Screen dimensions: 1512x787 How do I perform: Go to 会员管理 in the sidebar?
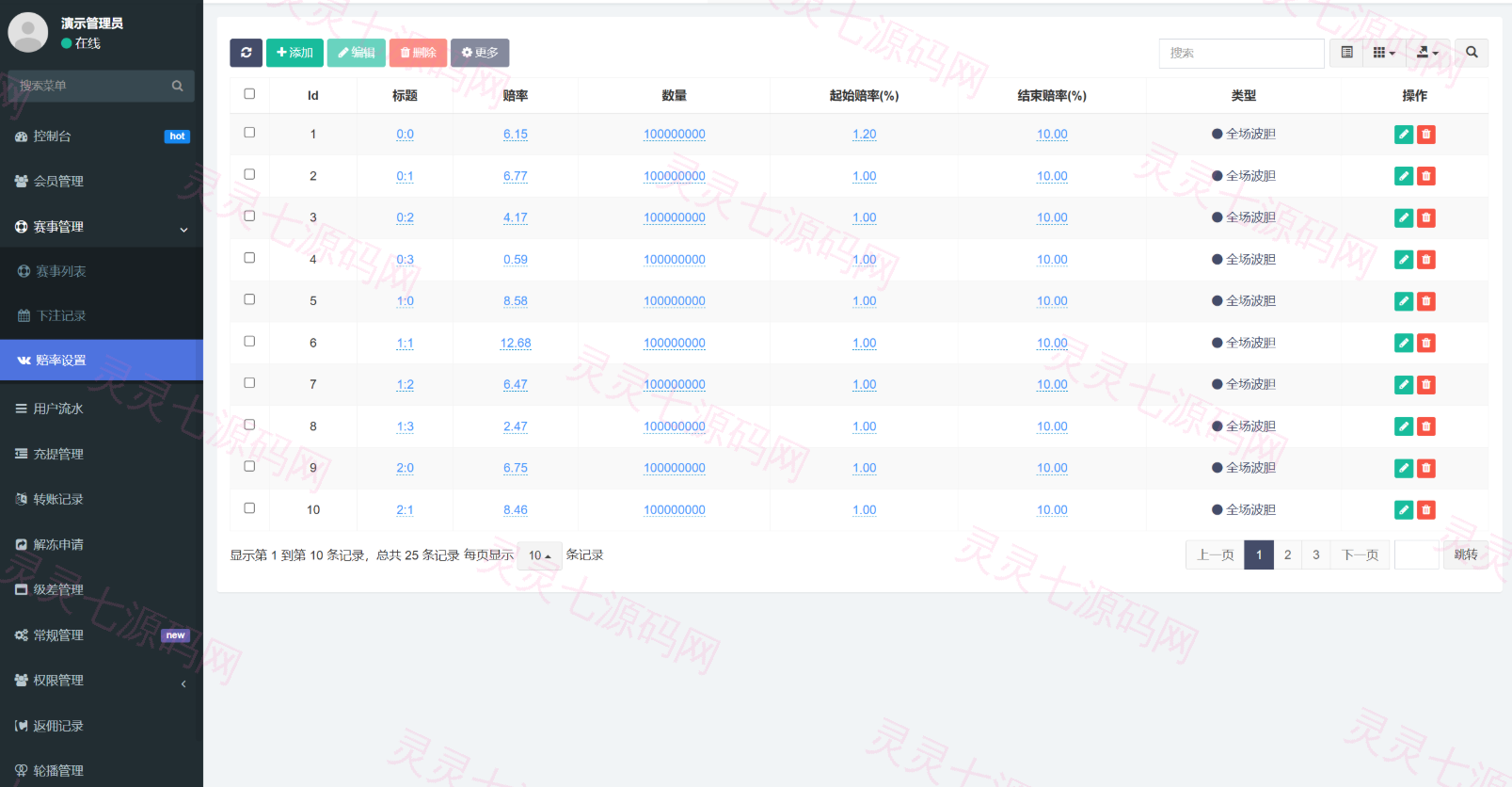click(102, 182)
